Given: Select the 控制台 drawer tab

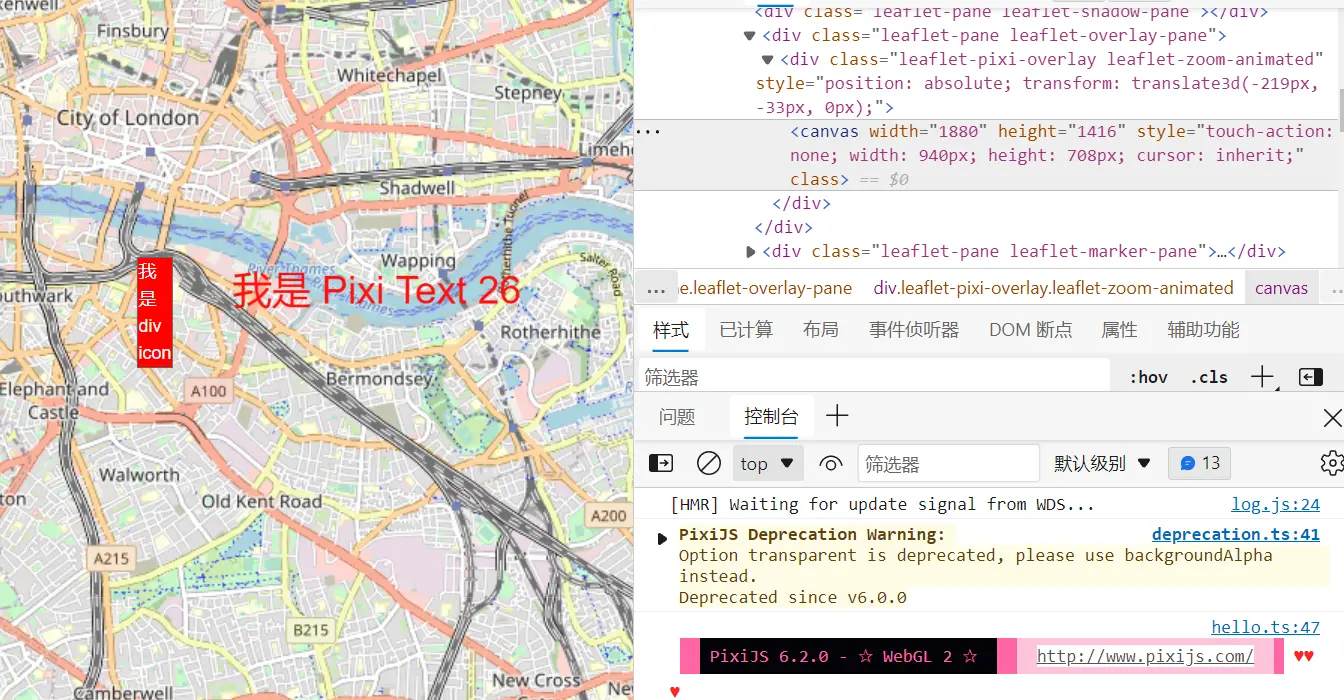Looking at the screenshot, I should pos(771,417).
